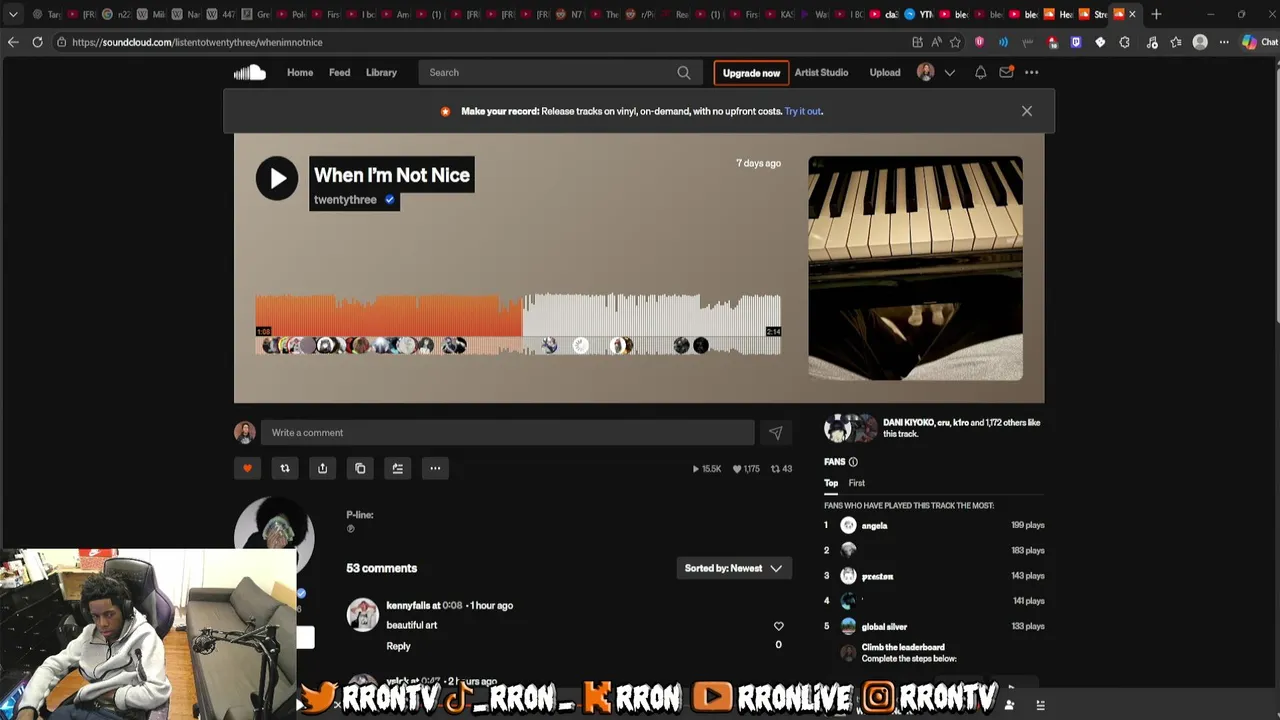The width and height of the screenshot is (1280, 720).
Task: Open the notifications bell
Action: (x=980, y=72)
